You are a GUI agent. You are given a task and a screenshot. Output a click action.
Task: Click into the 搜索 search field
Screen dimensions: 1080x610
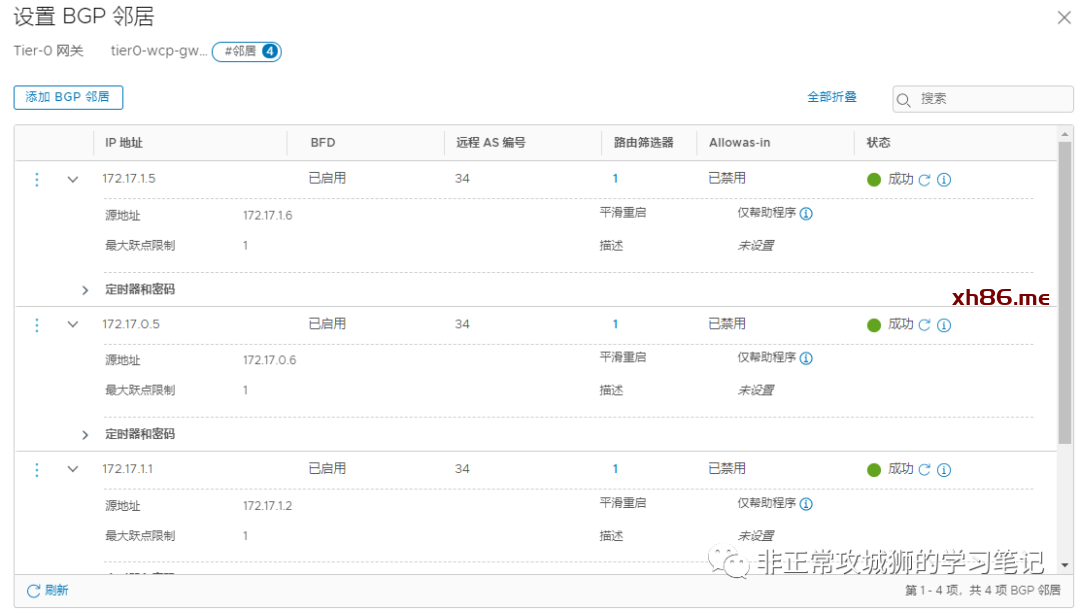[x=990, y=99]
